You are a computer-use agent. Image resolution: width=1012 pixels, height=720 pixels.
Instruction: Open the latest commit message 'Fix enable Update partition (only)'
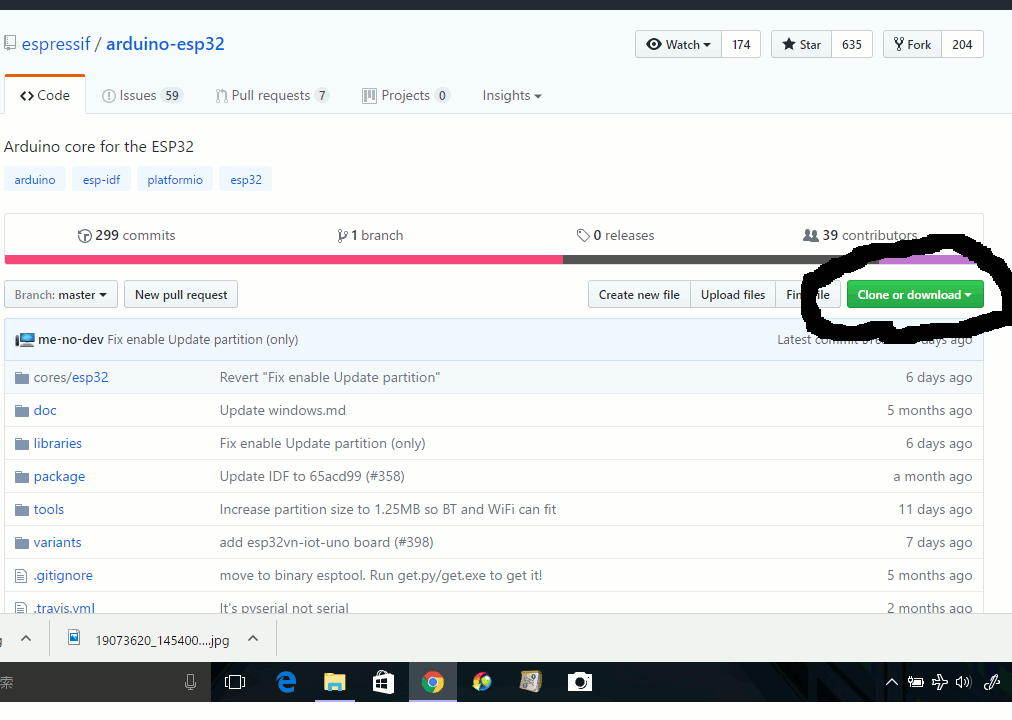(203, 339)
